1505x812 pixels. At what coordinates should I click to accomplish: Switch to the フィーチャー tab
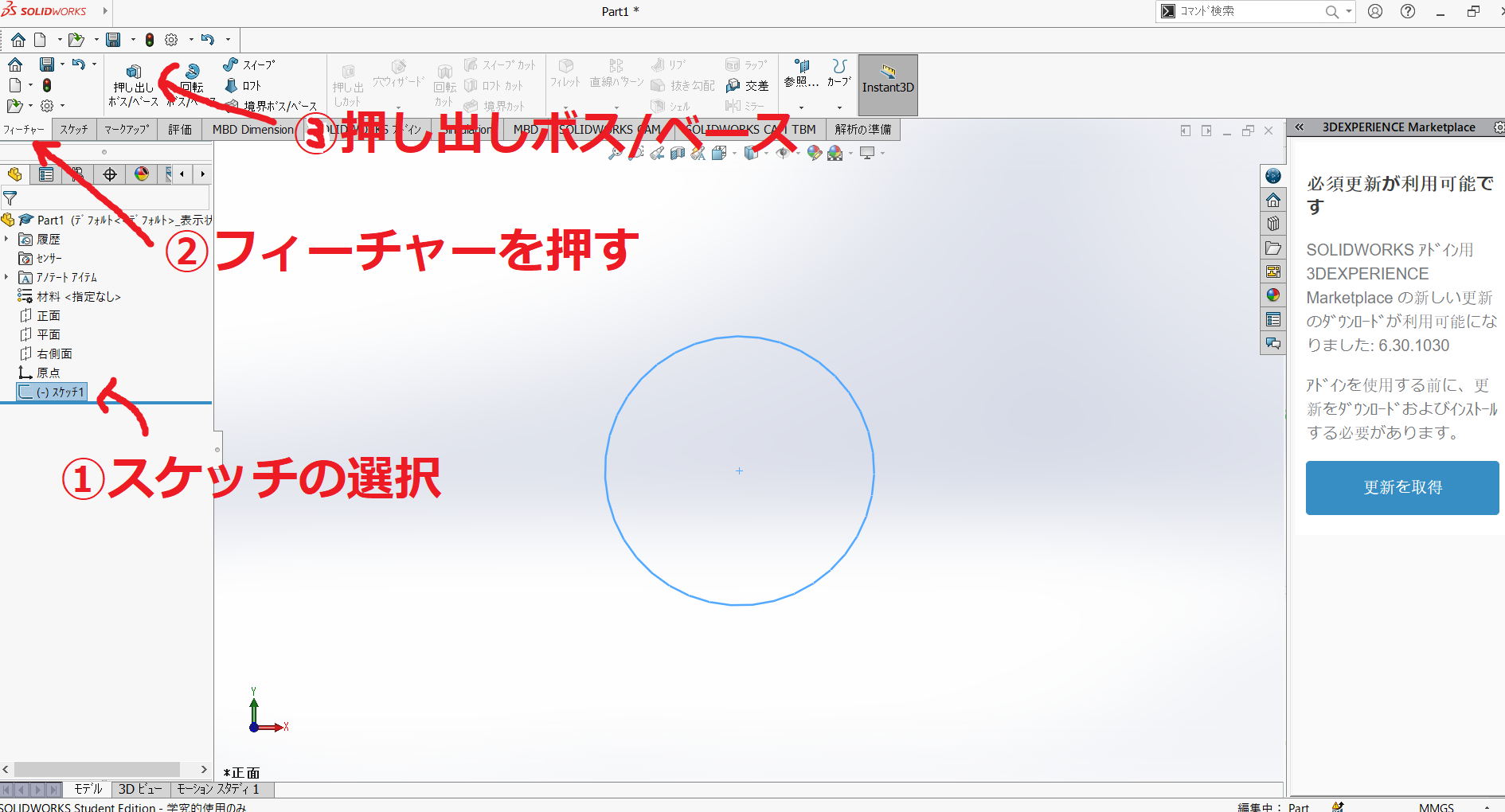tap(24, 129)
